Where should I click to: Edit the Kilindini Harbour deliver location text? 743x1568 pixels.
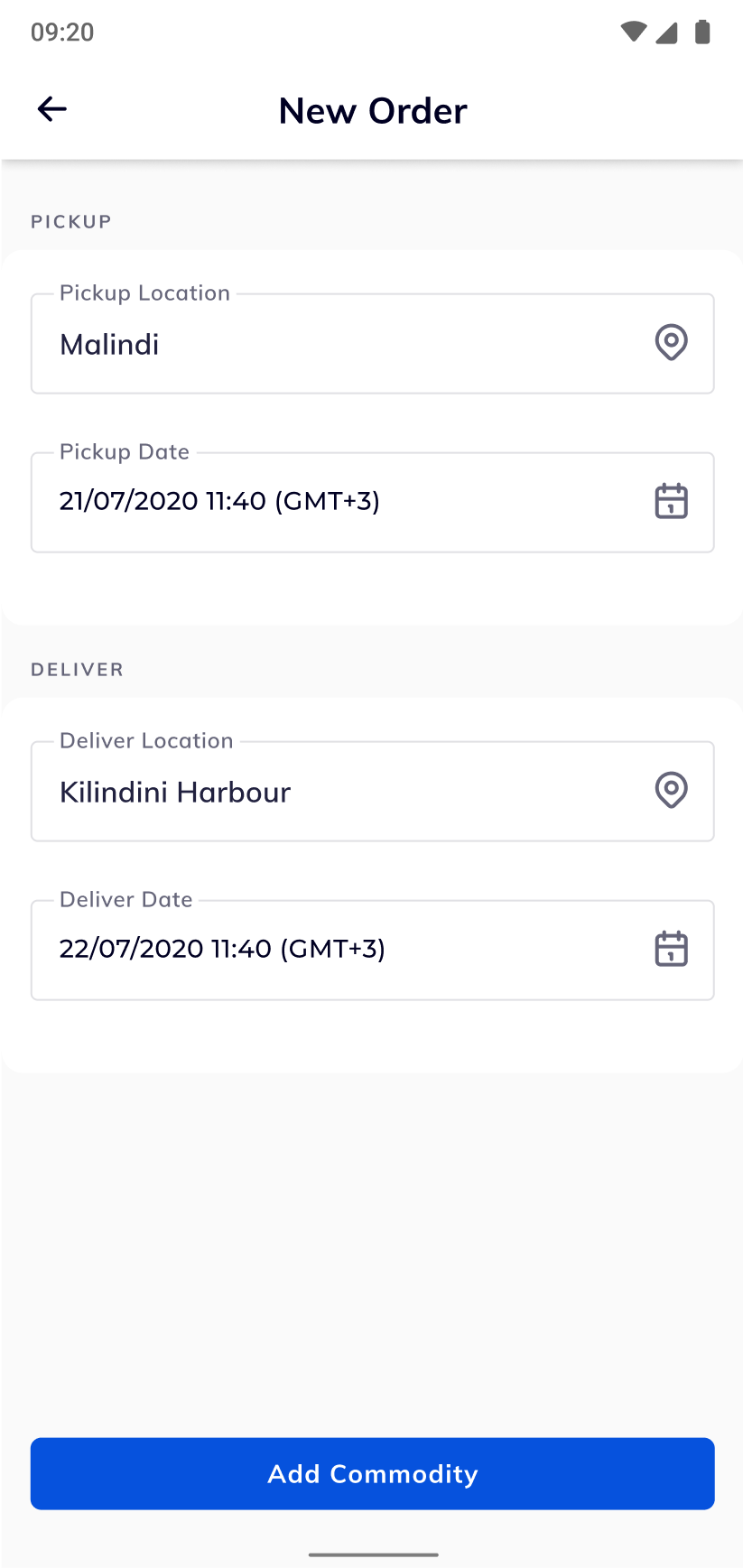(175, 792)
